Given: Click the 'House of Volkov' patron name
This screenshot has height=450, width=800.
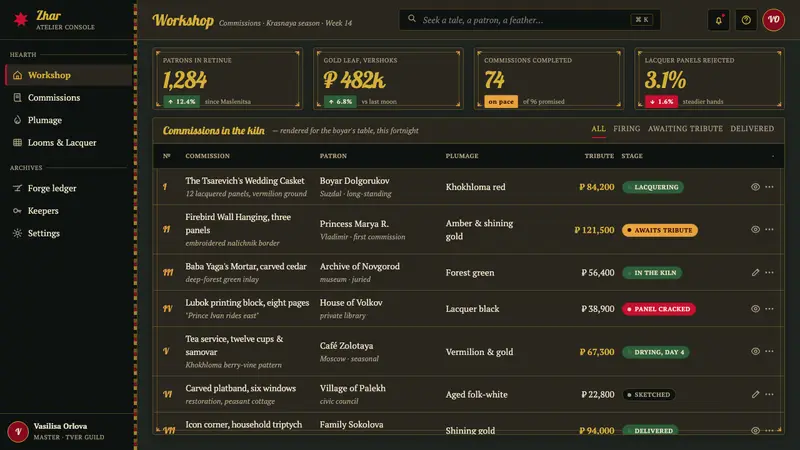Looking at the screenshot, I should pyautogui.click(x=351, y=303).
